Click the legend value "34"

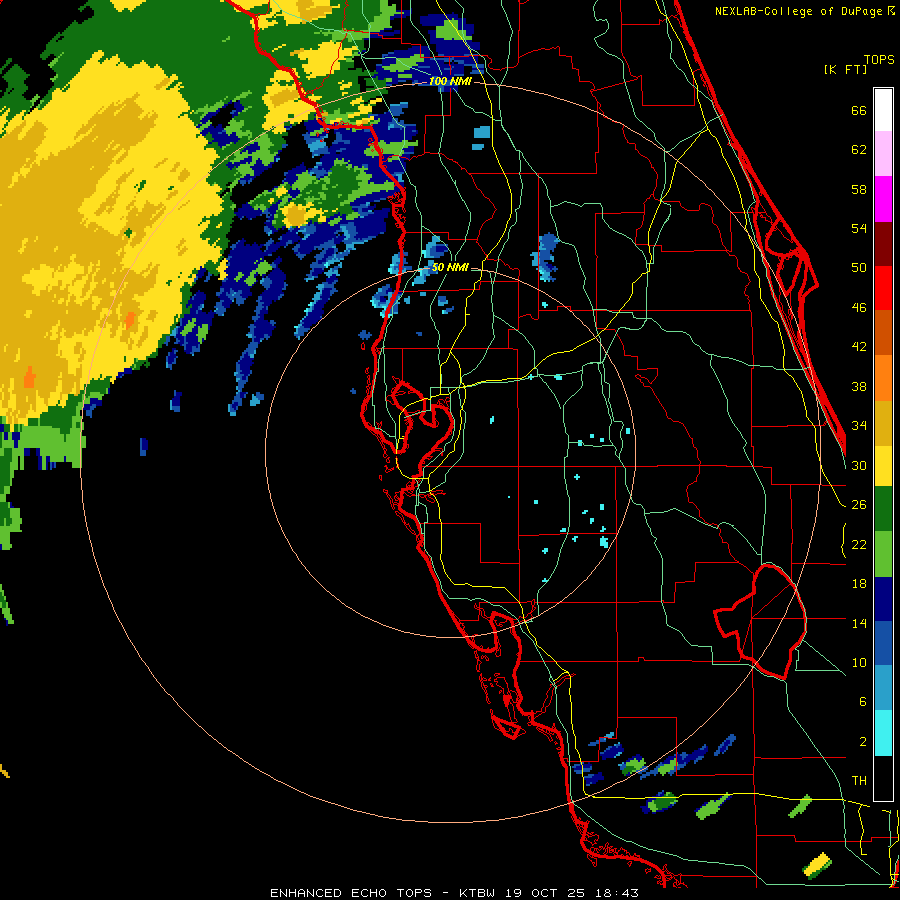coord(859,426)
